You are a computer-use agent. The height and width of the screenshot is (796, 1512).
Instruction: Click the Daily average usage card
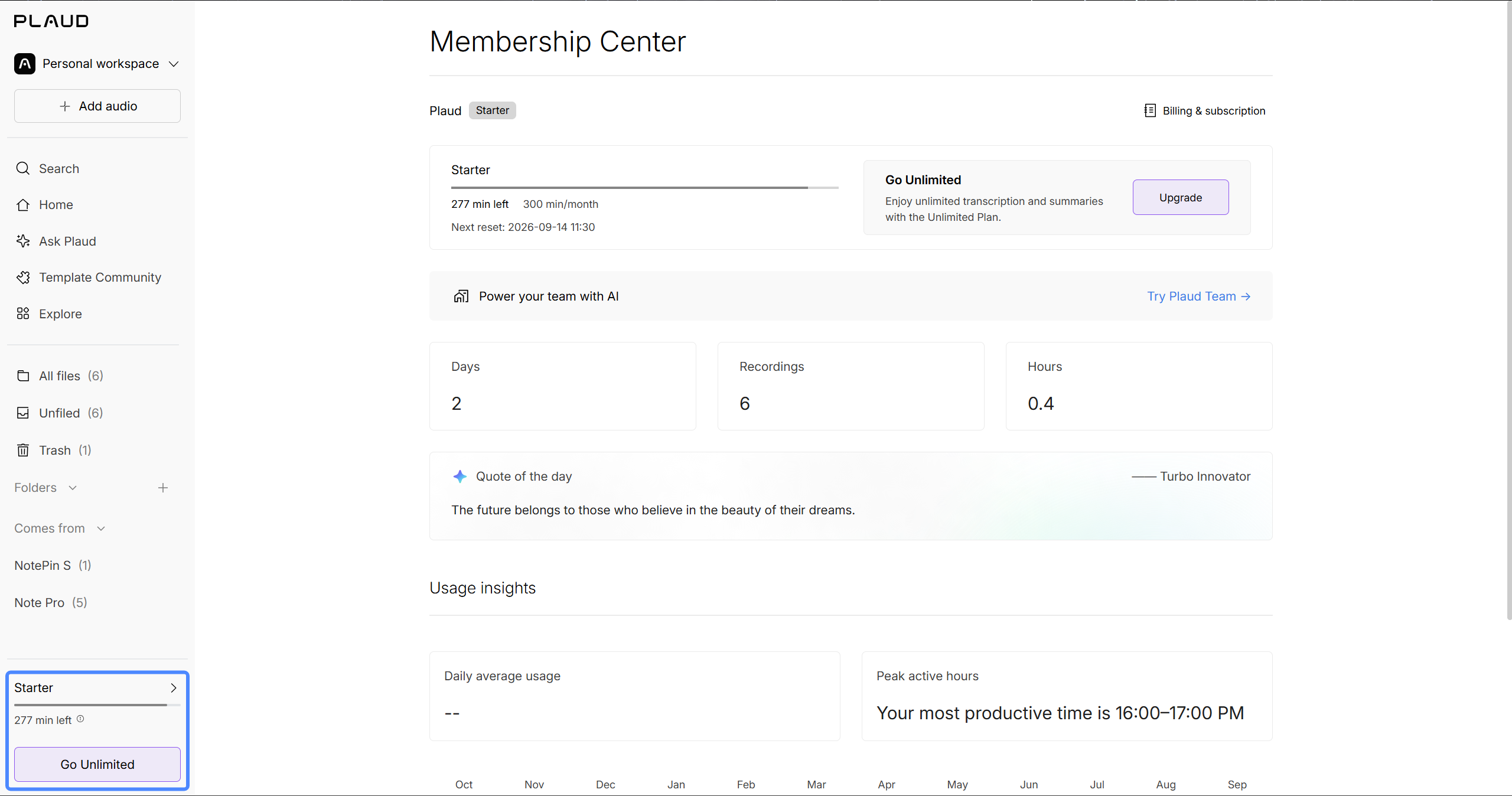point(635,696)
